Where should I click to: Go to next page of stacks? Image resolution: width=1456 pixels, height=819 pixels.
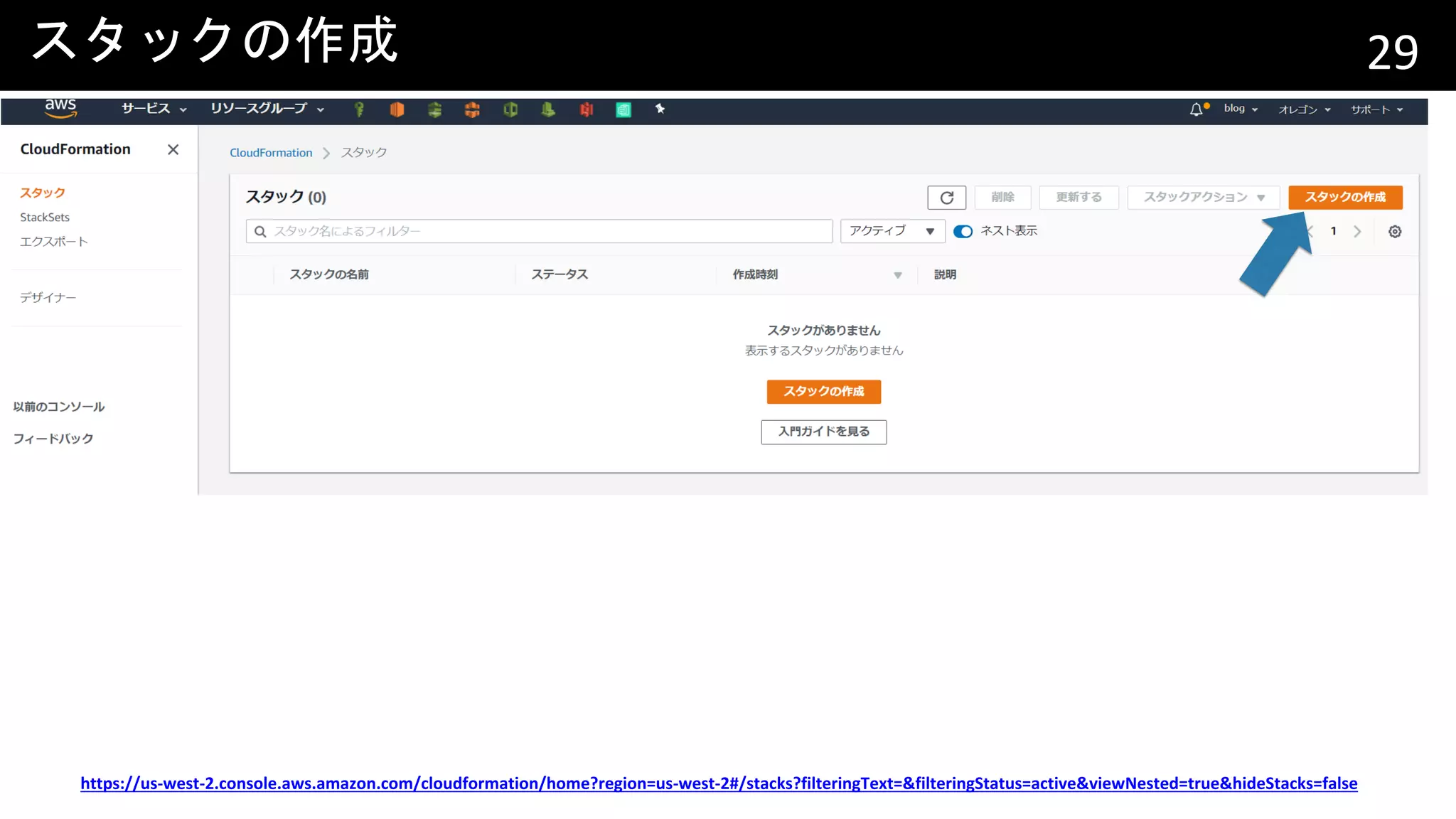[x=1357, y=231]
